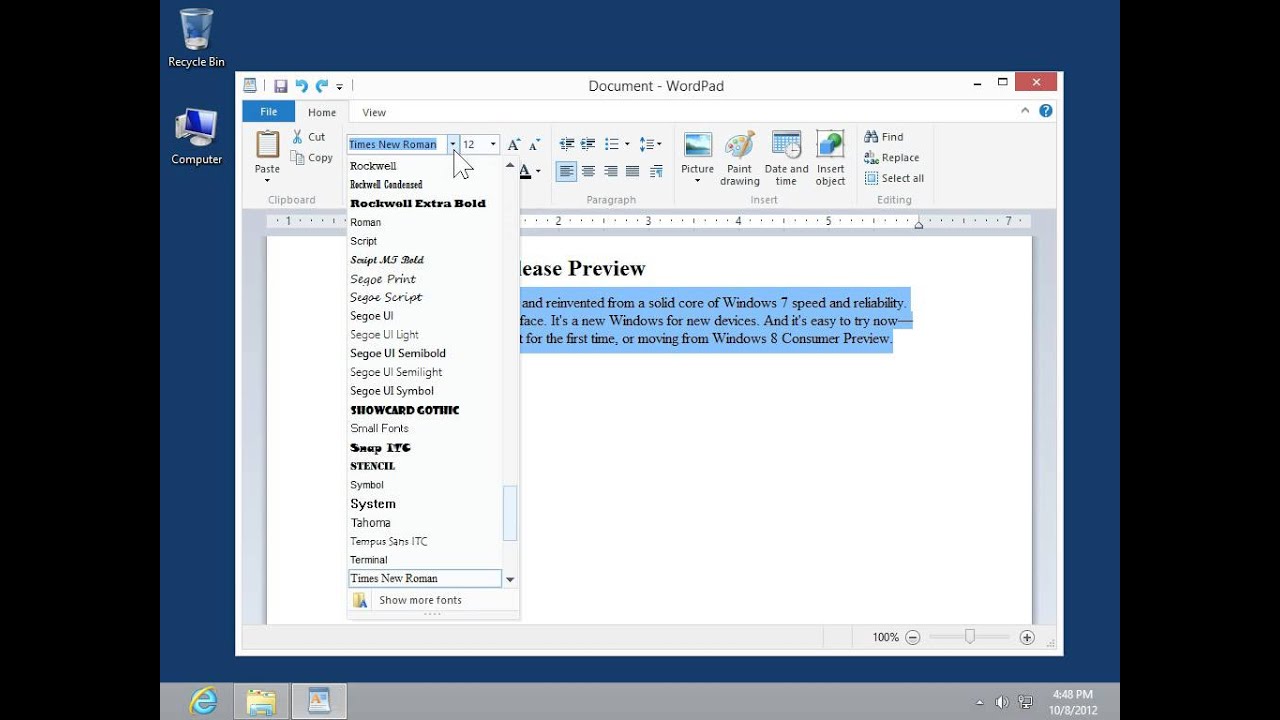Viewport: 1280px width, 720px height.
Task: Click the Paste clipboard icon
Action: coord(267,144)
